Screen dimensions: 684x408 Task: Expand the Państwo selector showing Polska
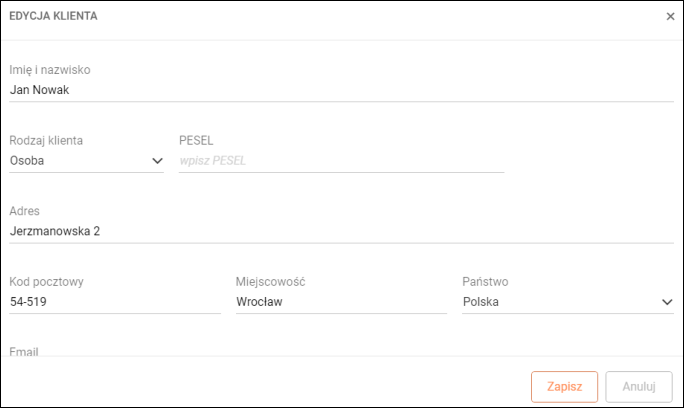(x=560, y=301)
